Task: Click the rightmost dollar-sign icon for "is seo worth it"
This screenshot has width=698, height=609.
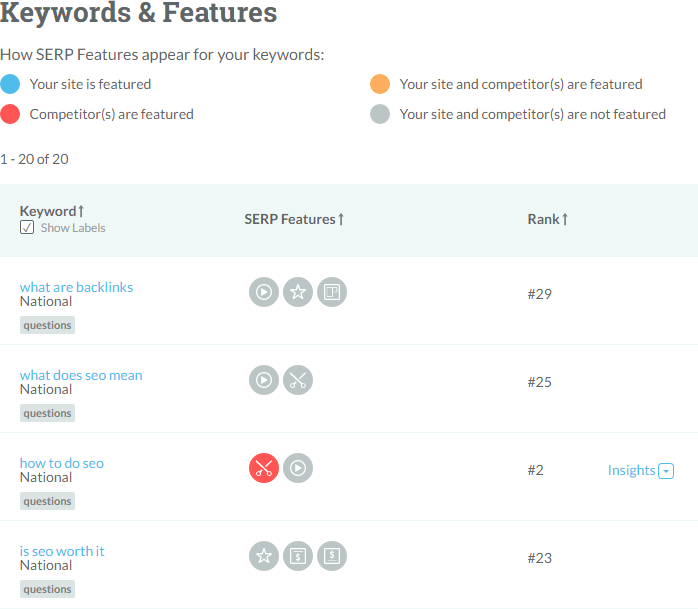Action: point(332,556)
